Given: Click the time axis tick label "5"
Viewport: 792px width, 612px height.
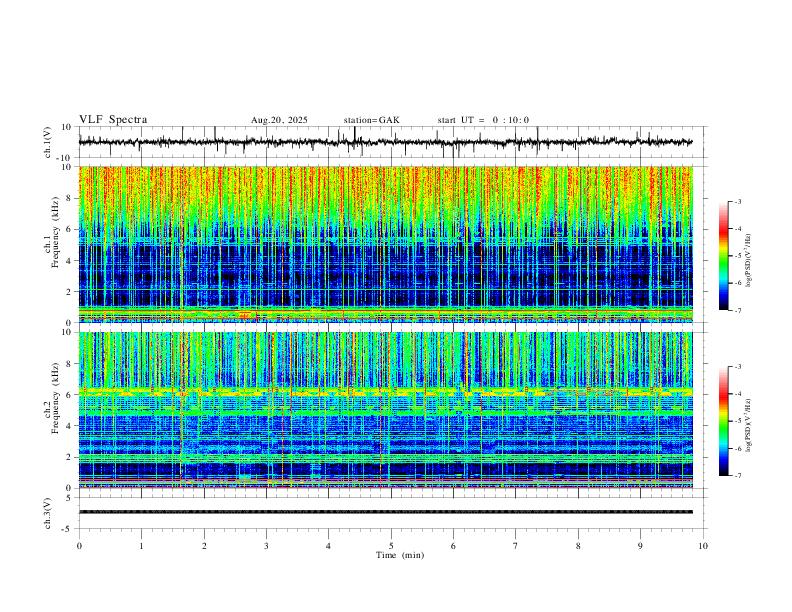Looking at the screenshot, I should tap(391, 546).
